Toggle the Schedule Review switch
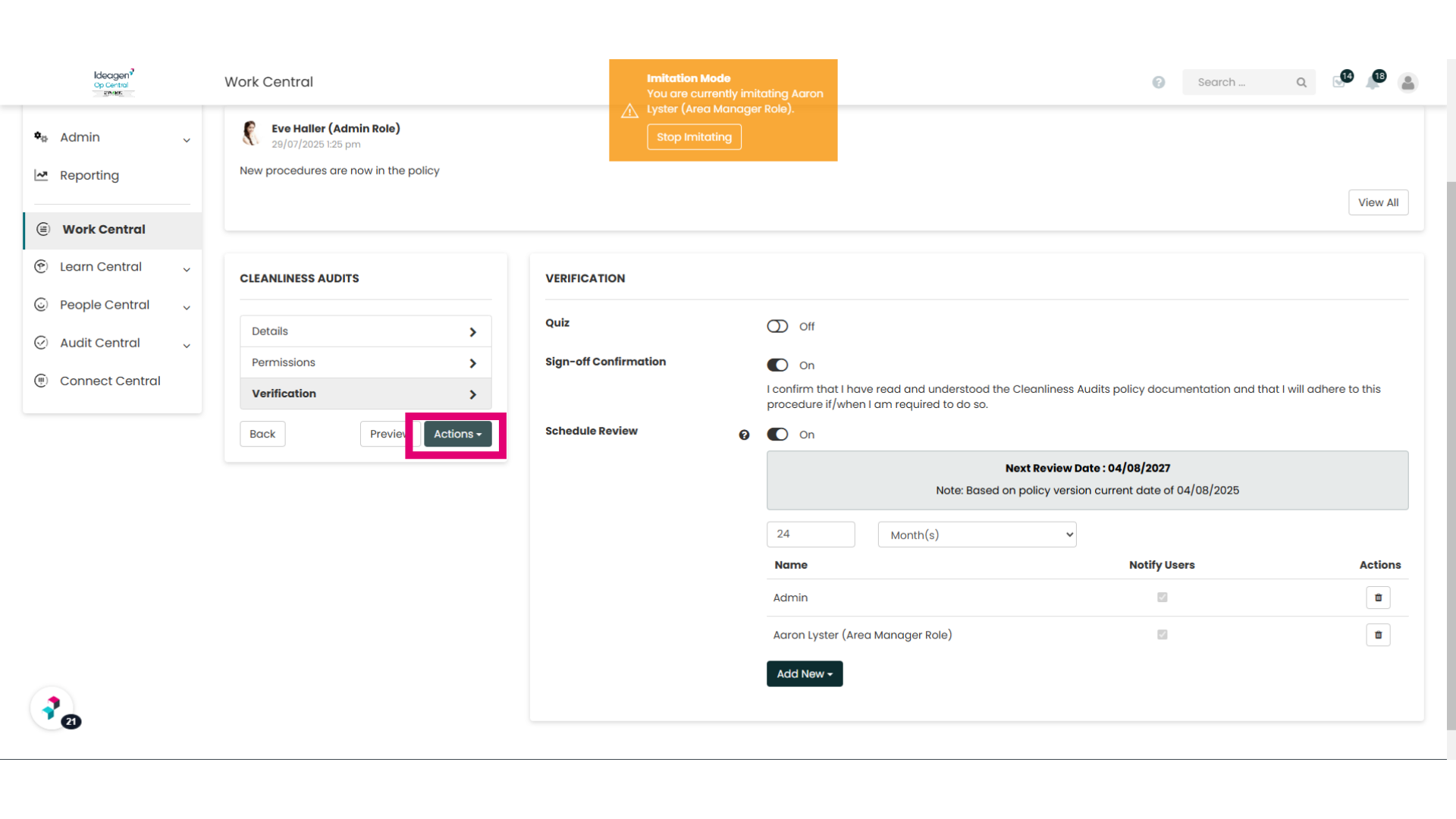1456x819 pixels. click(x=777, y=435)
